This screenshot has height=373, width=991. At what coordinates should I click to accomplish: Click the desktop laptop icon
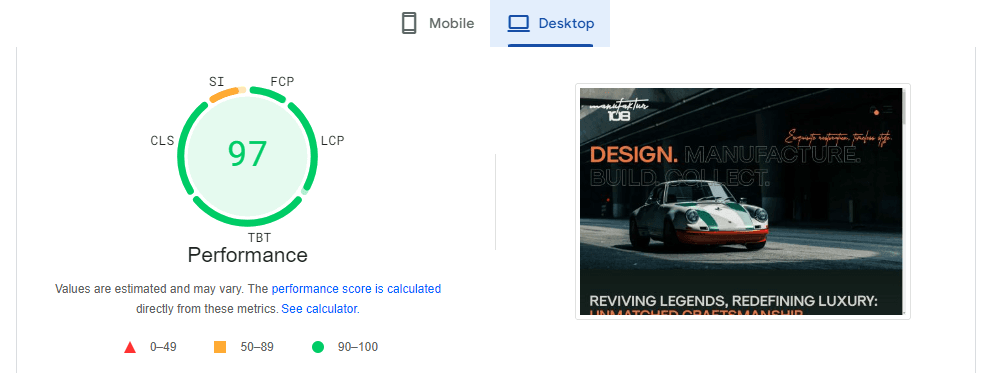coord(518,23)
